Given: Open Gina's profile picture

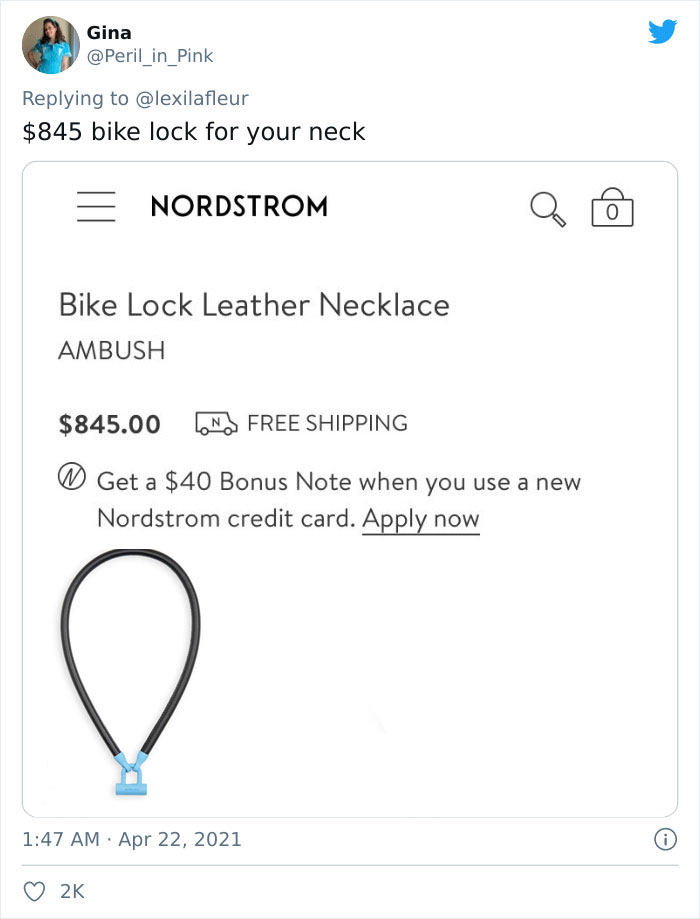Looking at the screenshot, I should click(x=49, y=43).
